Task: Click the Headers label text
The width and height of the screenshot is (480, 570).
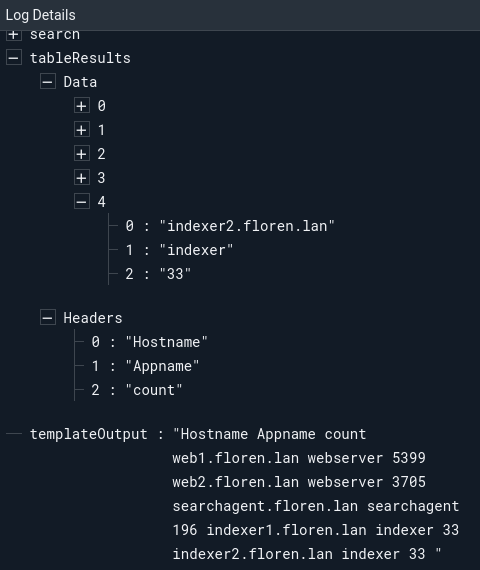Action: pyautogui.click(x=93, y=318)
